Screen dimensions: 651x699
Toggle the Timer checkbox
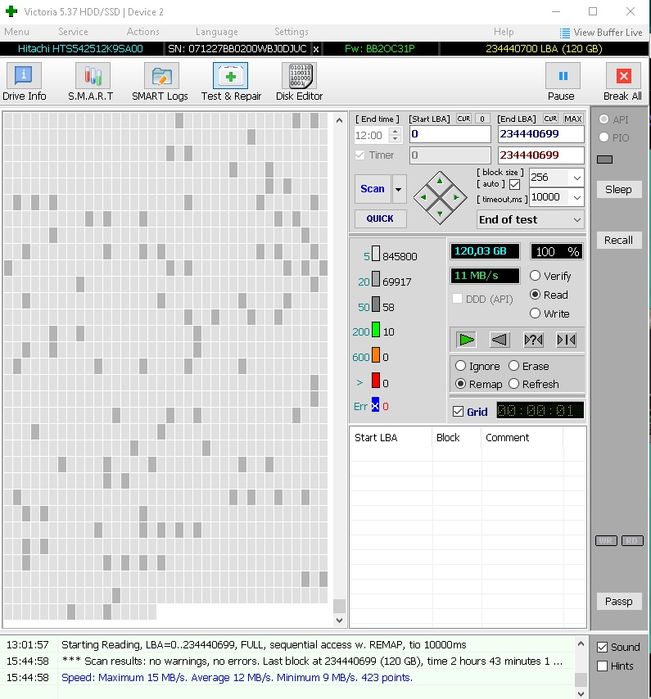(359, 155)
